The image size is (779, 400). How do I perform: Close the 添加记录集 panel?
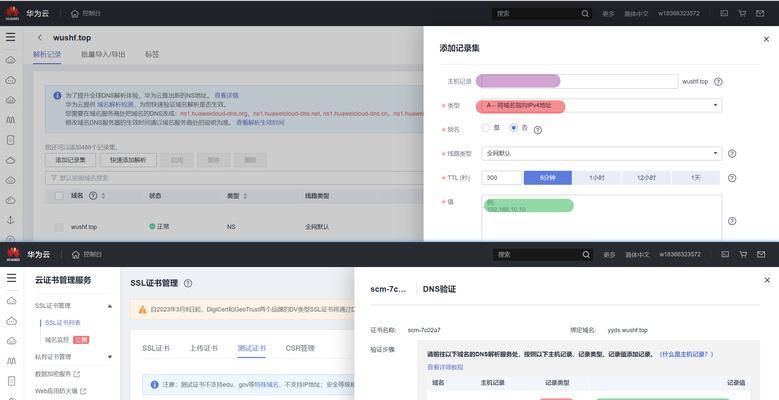(x=766, y=39)
